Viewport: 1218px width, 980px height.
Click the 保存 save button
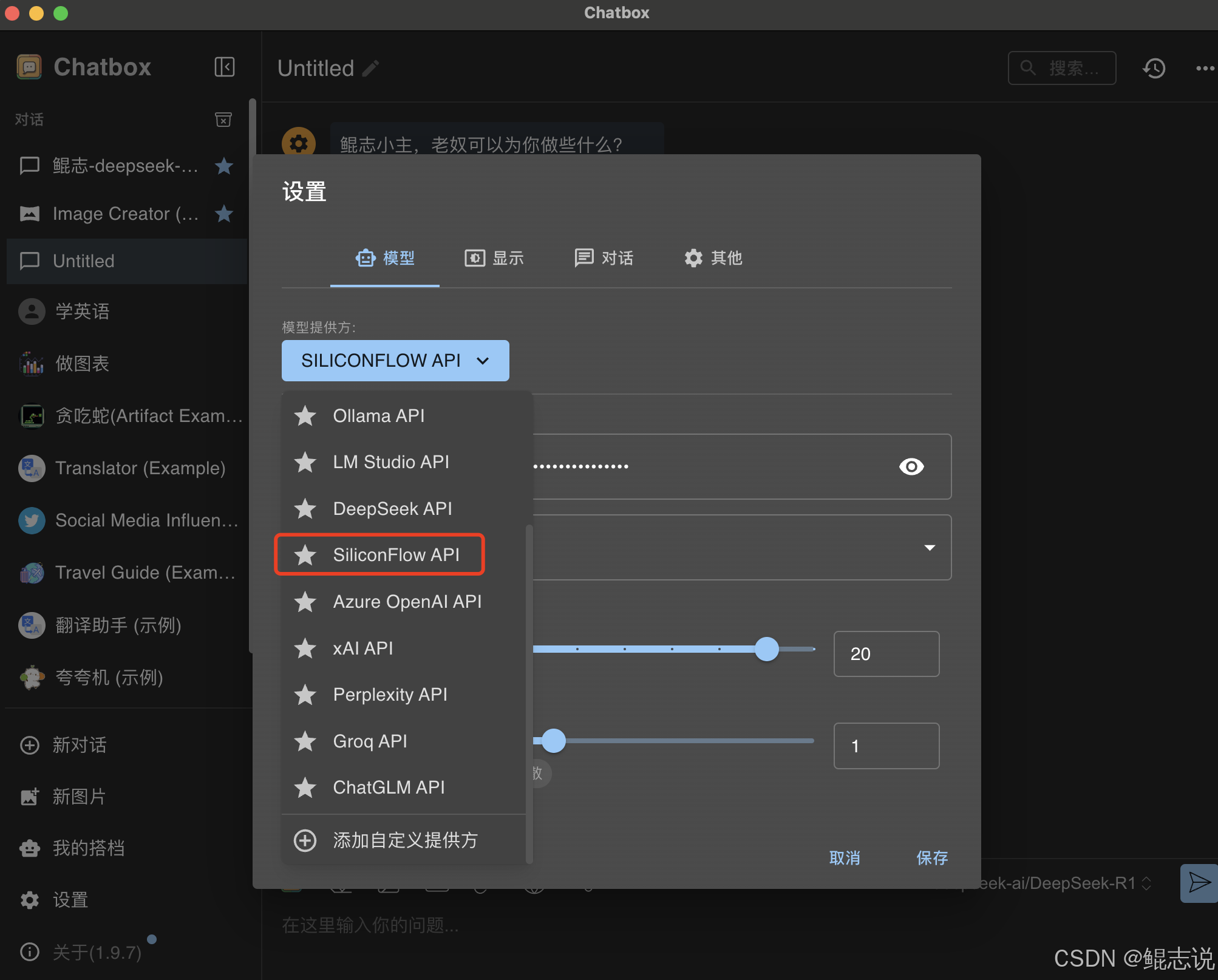932,858
